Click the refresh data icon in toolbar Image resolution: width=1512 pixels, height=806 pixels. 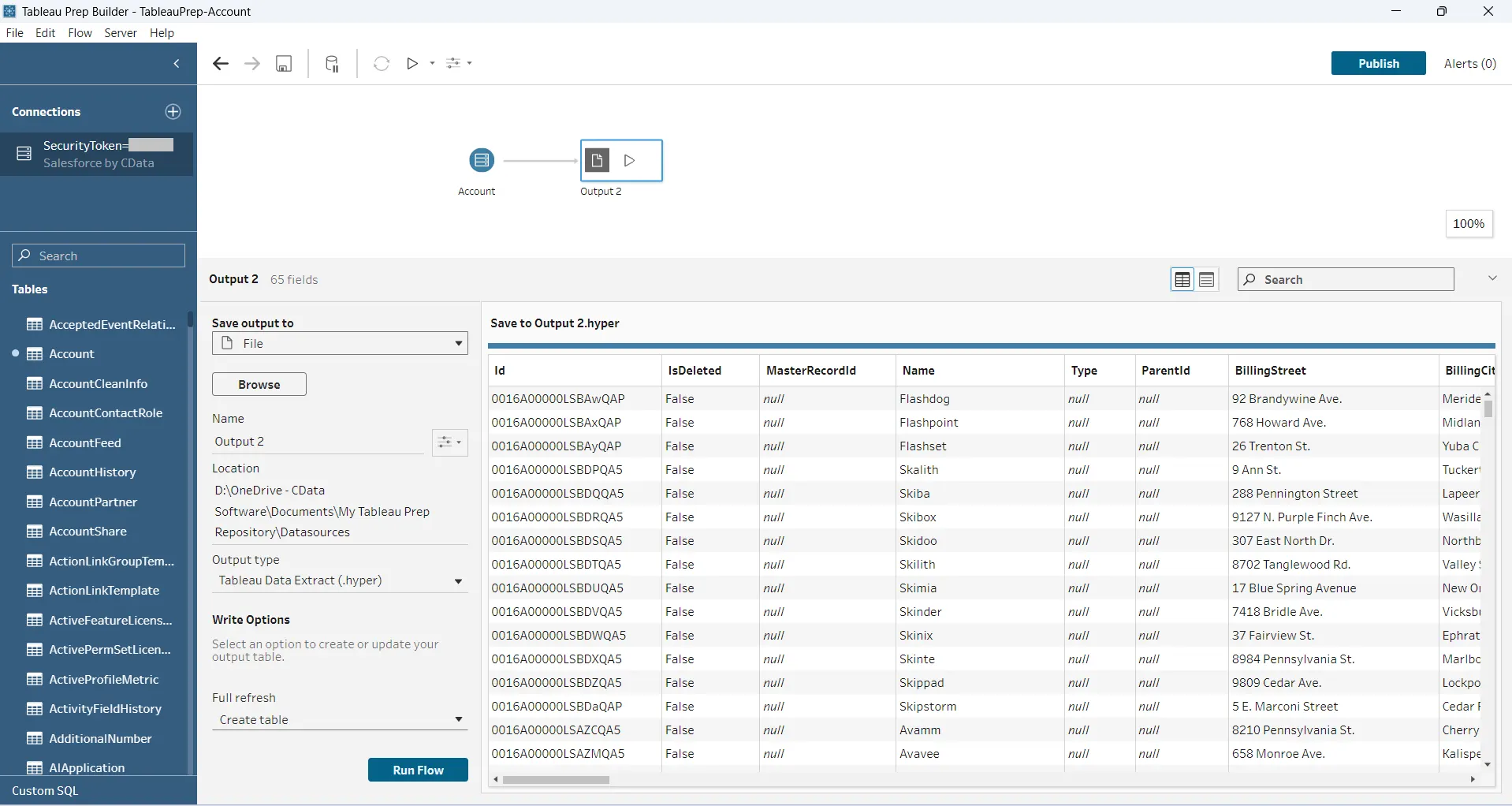point(382,64)
